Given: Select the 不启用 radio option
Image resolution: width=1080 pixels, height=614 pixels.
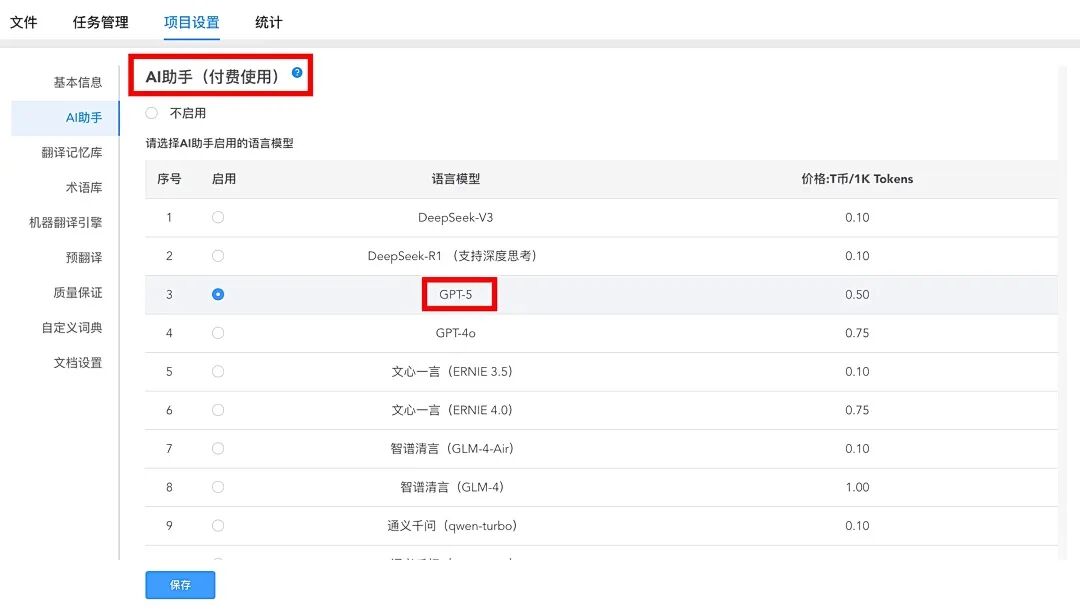Looking at the screenshot, I should coord(152,112).
